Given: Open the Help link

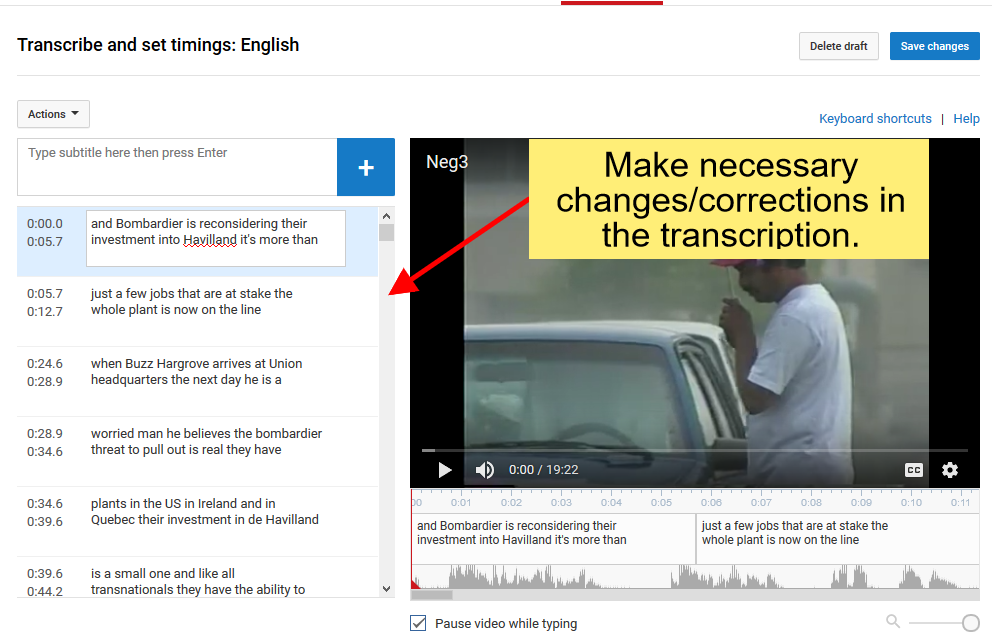Looking at the screenshot, I should coord(966,118).
